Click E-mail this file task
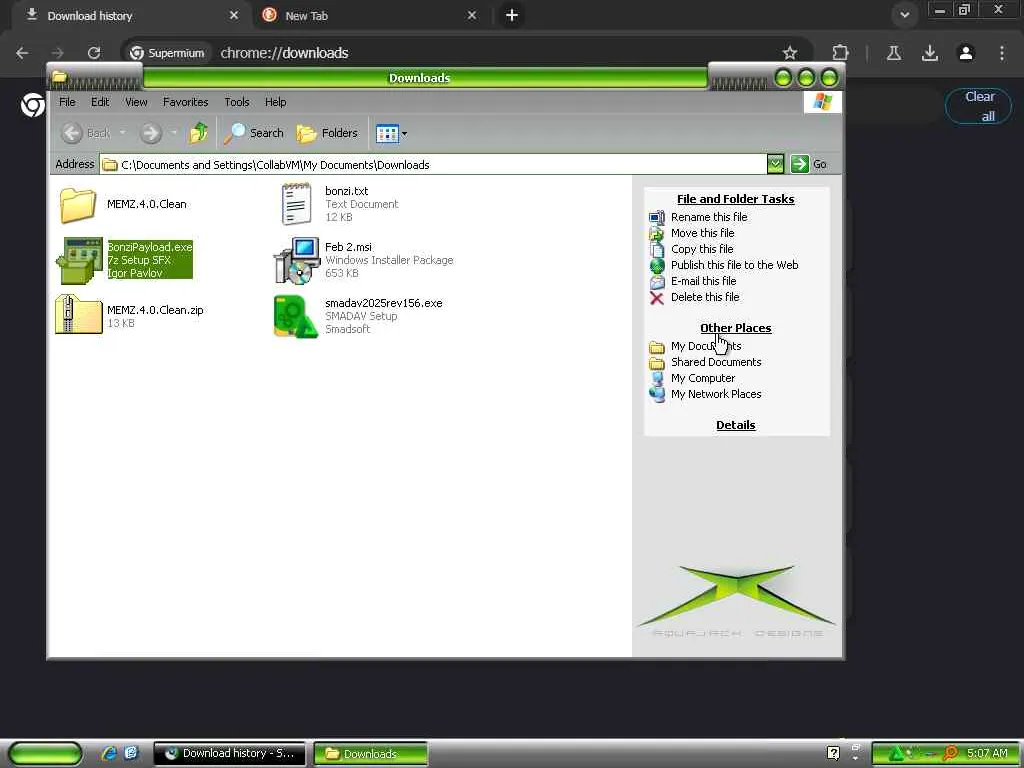1024x768 pixels. point(703,281)
